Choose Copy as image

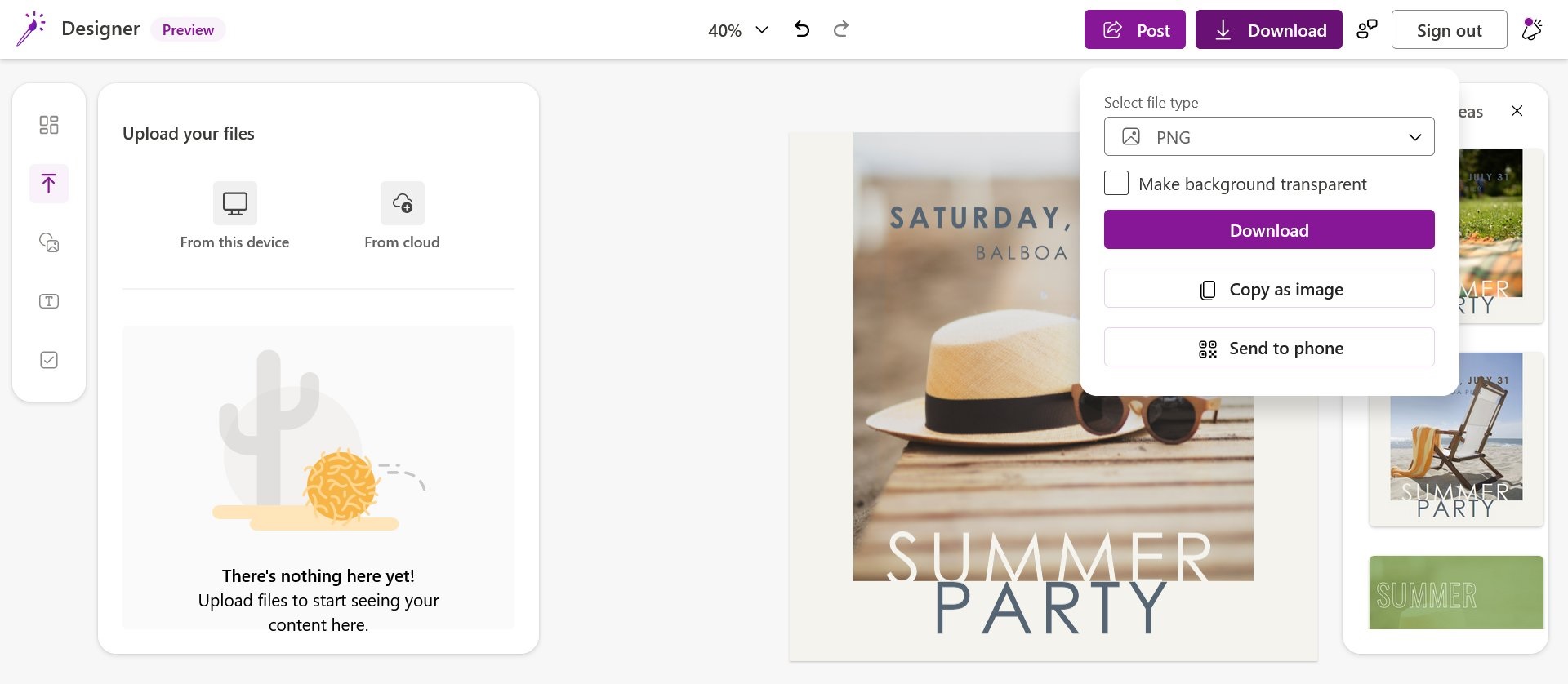click(1269, 289)
